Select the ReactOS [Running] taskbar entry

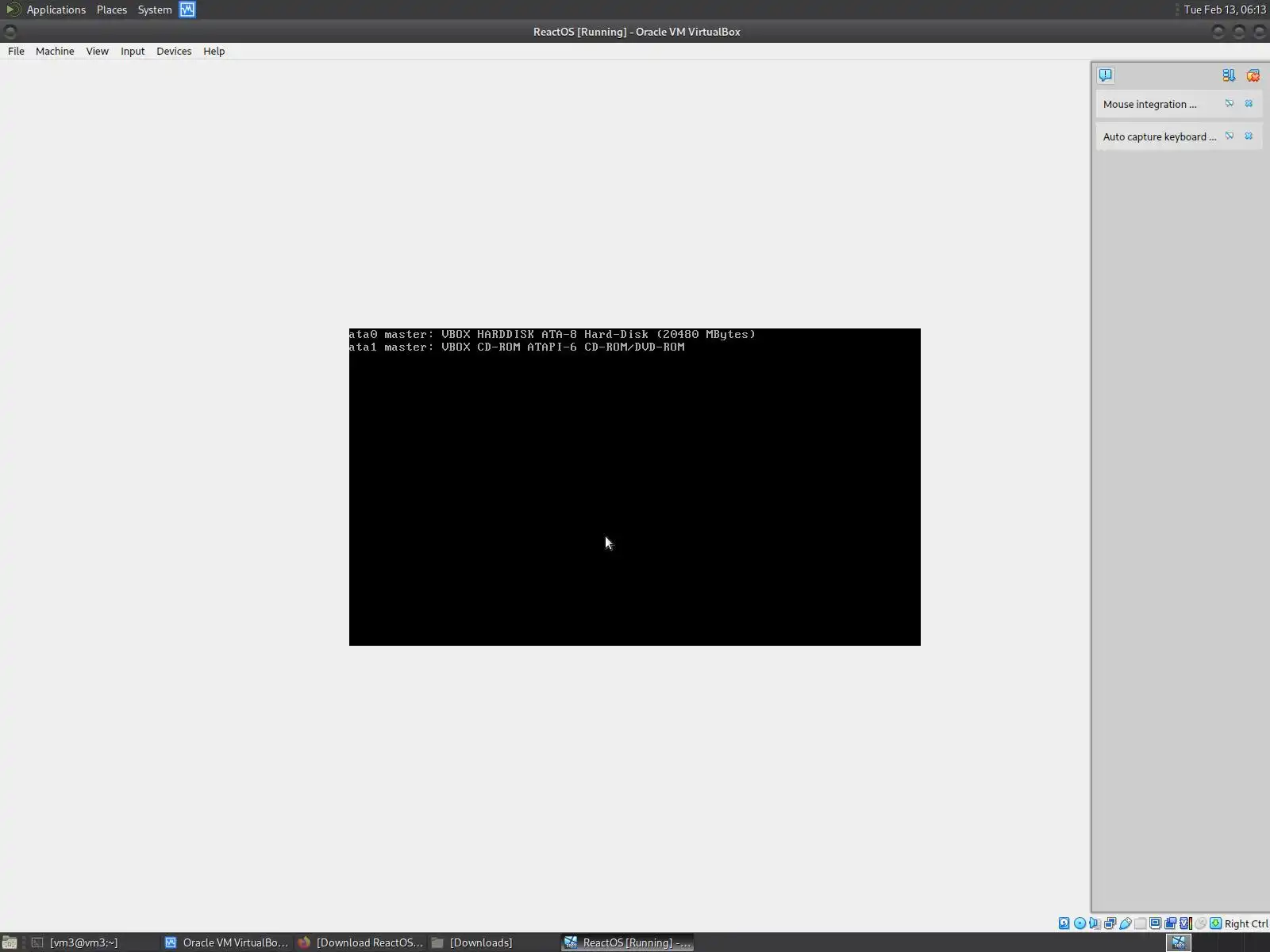coord(627,942)
